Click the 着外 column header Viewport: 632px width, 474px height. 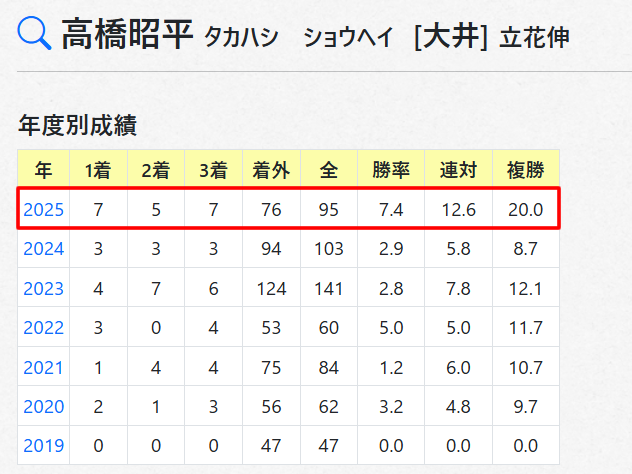tap(271, 170)
